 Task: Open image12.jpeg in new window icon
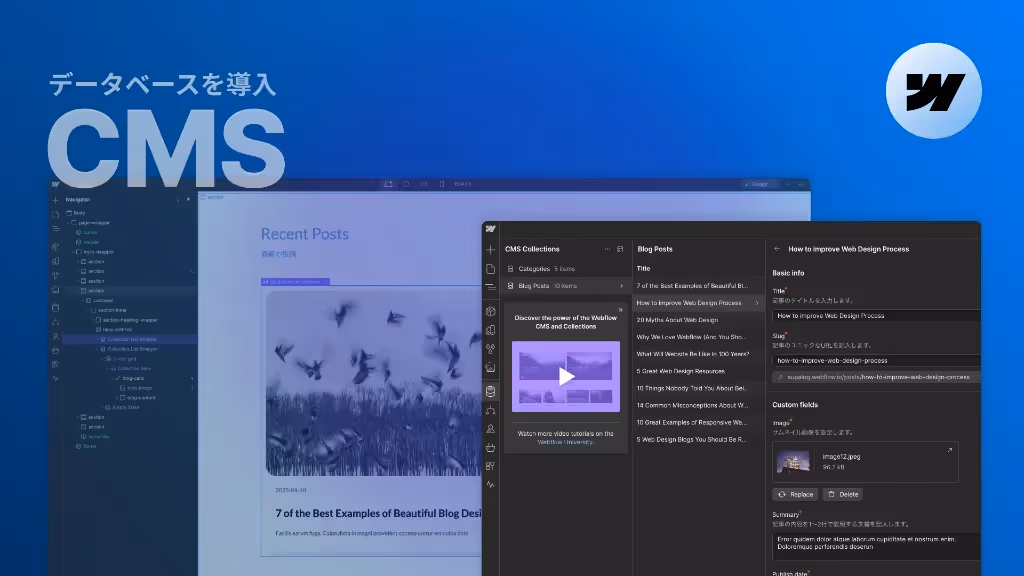tap(950, 450)
